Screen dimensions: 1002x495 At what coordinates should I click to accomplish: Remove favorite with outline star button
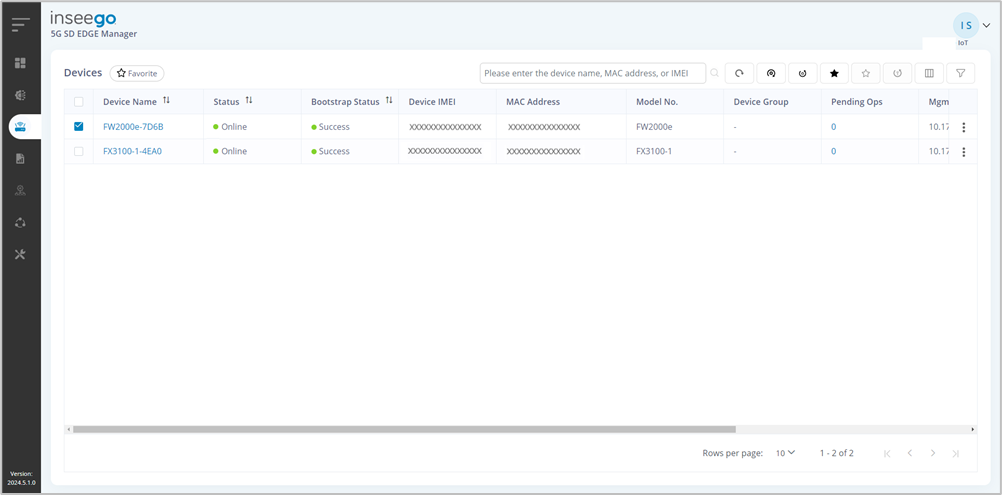pos(866,73)
